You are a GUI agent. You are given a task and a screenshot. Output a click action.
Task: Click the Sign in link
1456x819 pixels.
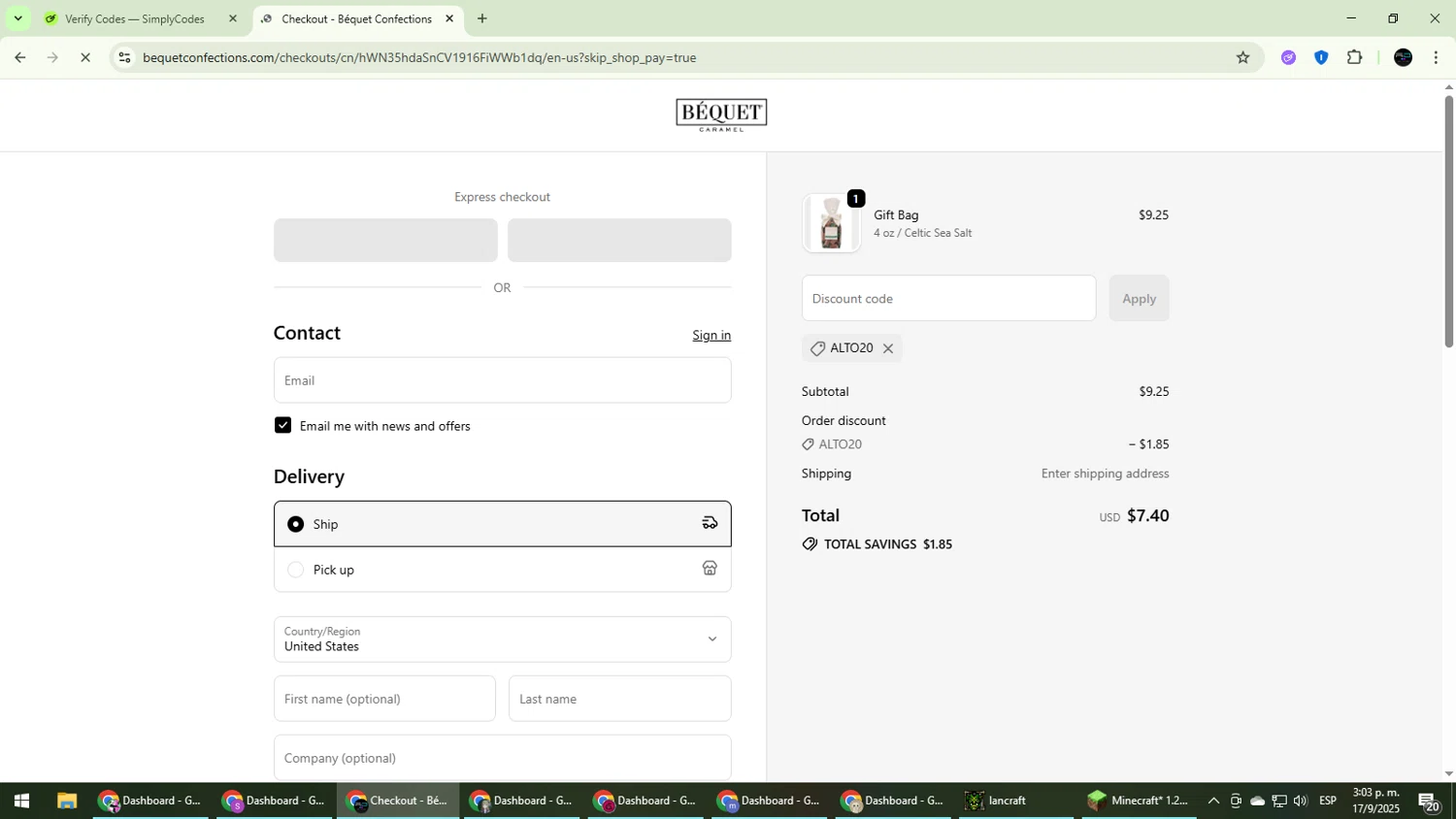(x=711, y=335)
